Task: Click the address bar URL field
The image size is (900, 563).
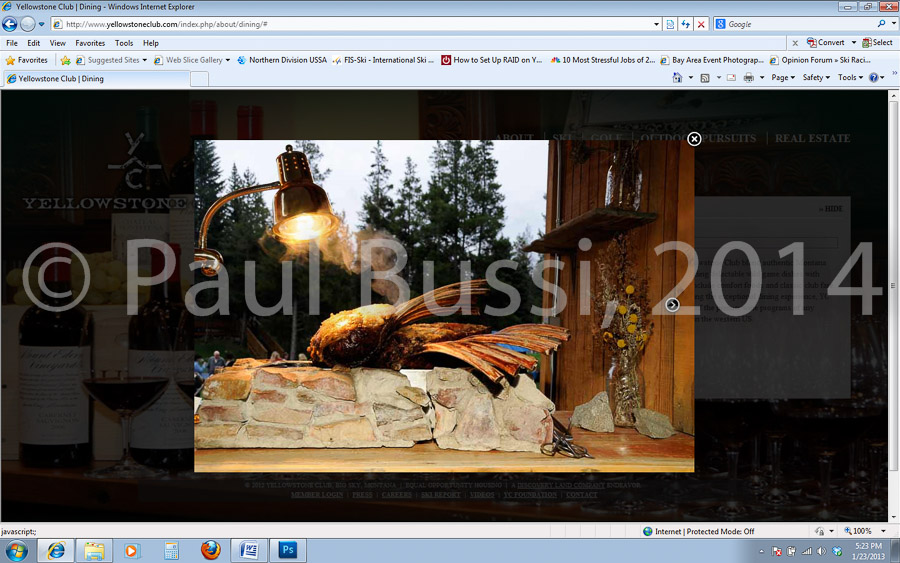Action: [x=352, y=24]
